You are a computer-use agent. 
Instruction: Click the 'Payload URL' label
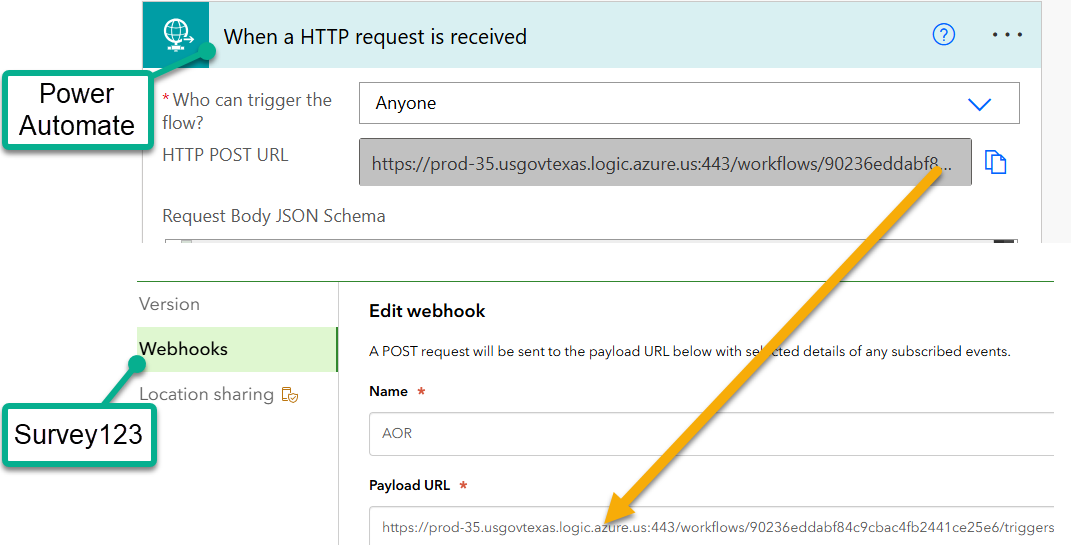click(409, 486)
